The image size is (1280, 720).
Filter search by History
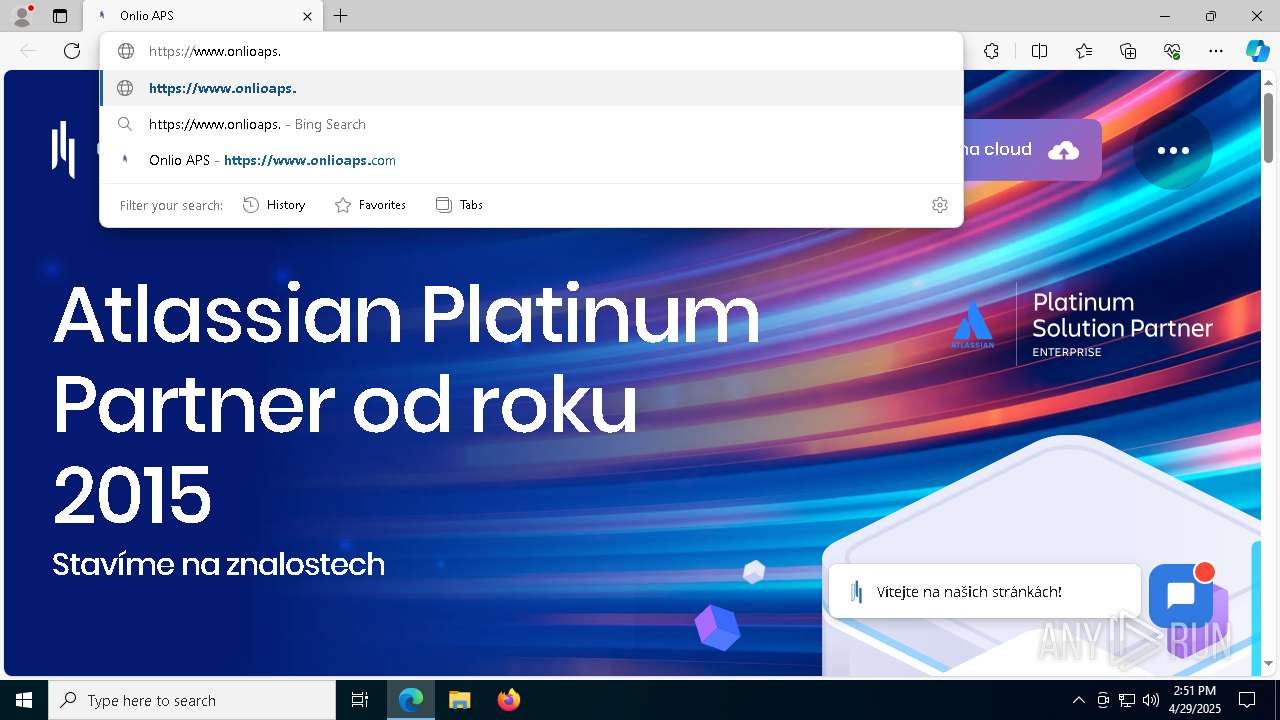pyautogui.click(x=274, y=205)
